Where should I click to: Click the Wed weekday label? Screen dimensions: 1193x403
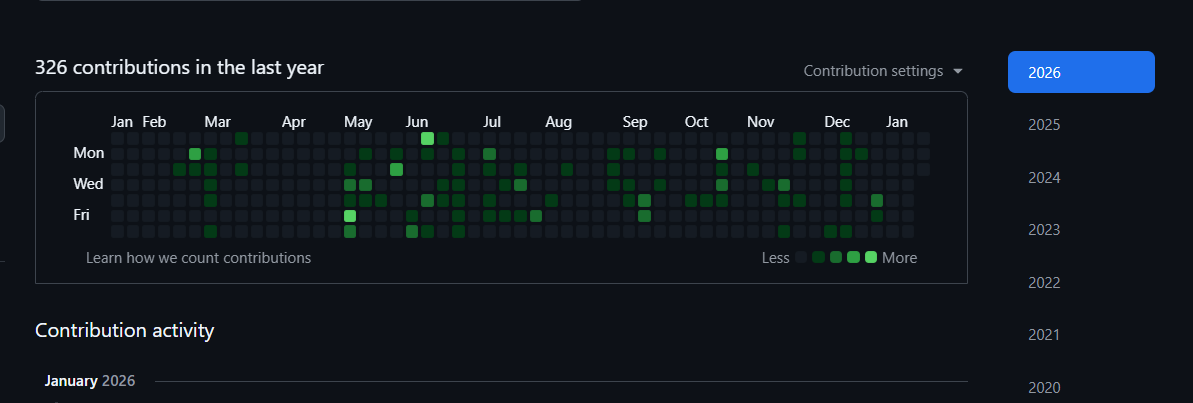tap(88, 184)
